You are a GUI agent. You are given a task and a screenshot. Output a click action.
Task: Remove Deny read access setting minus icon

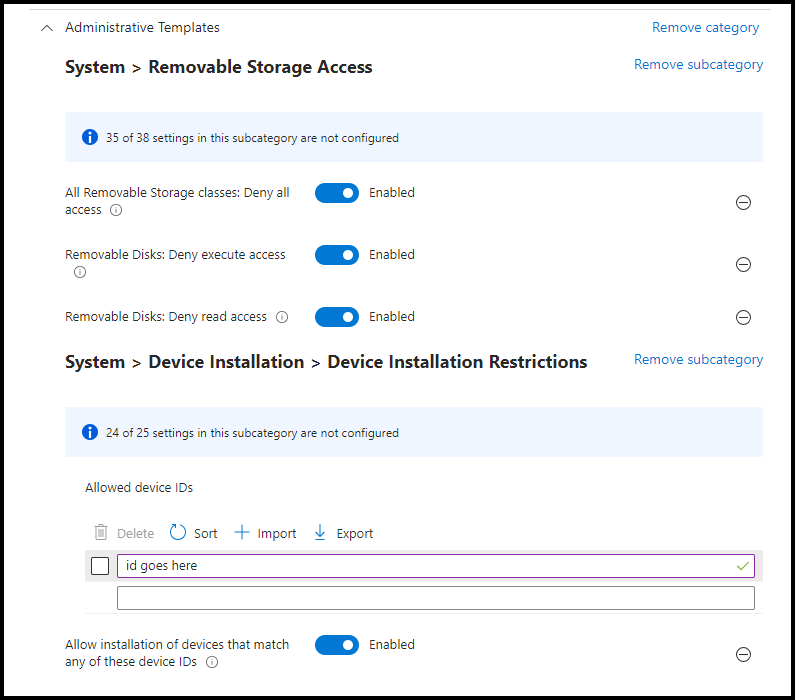[x=743, y=317]
